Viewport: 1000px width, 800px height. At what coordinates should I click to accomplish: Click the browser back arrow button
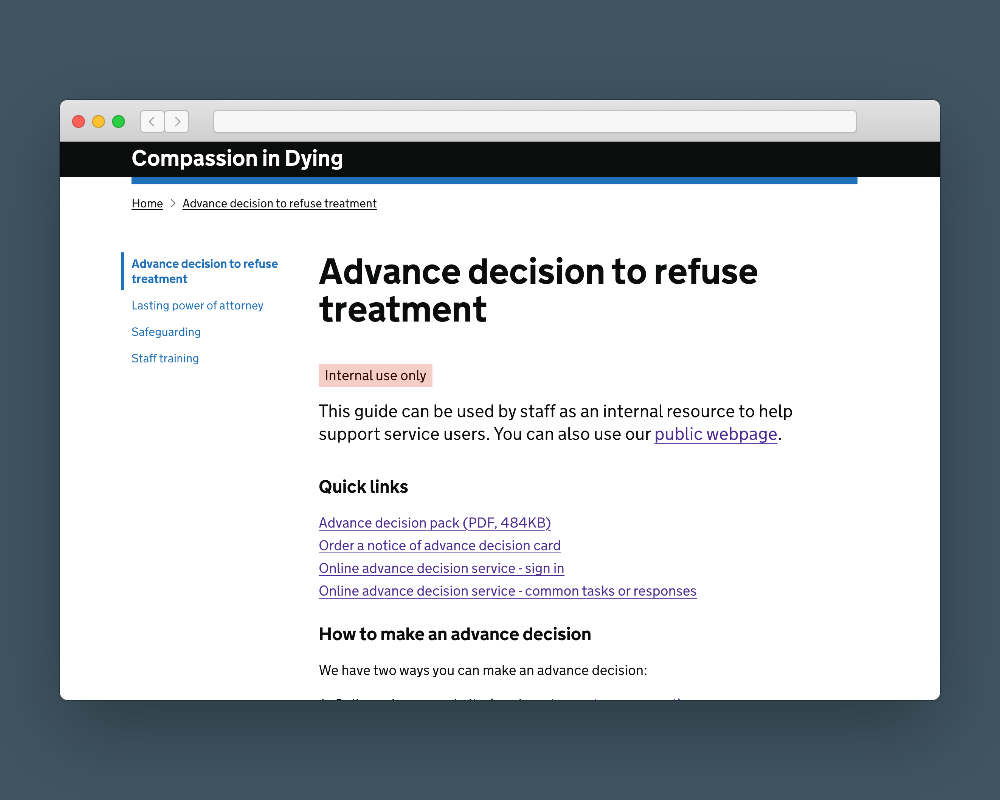(x=152, y=122)
